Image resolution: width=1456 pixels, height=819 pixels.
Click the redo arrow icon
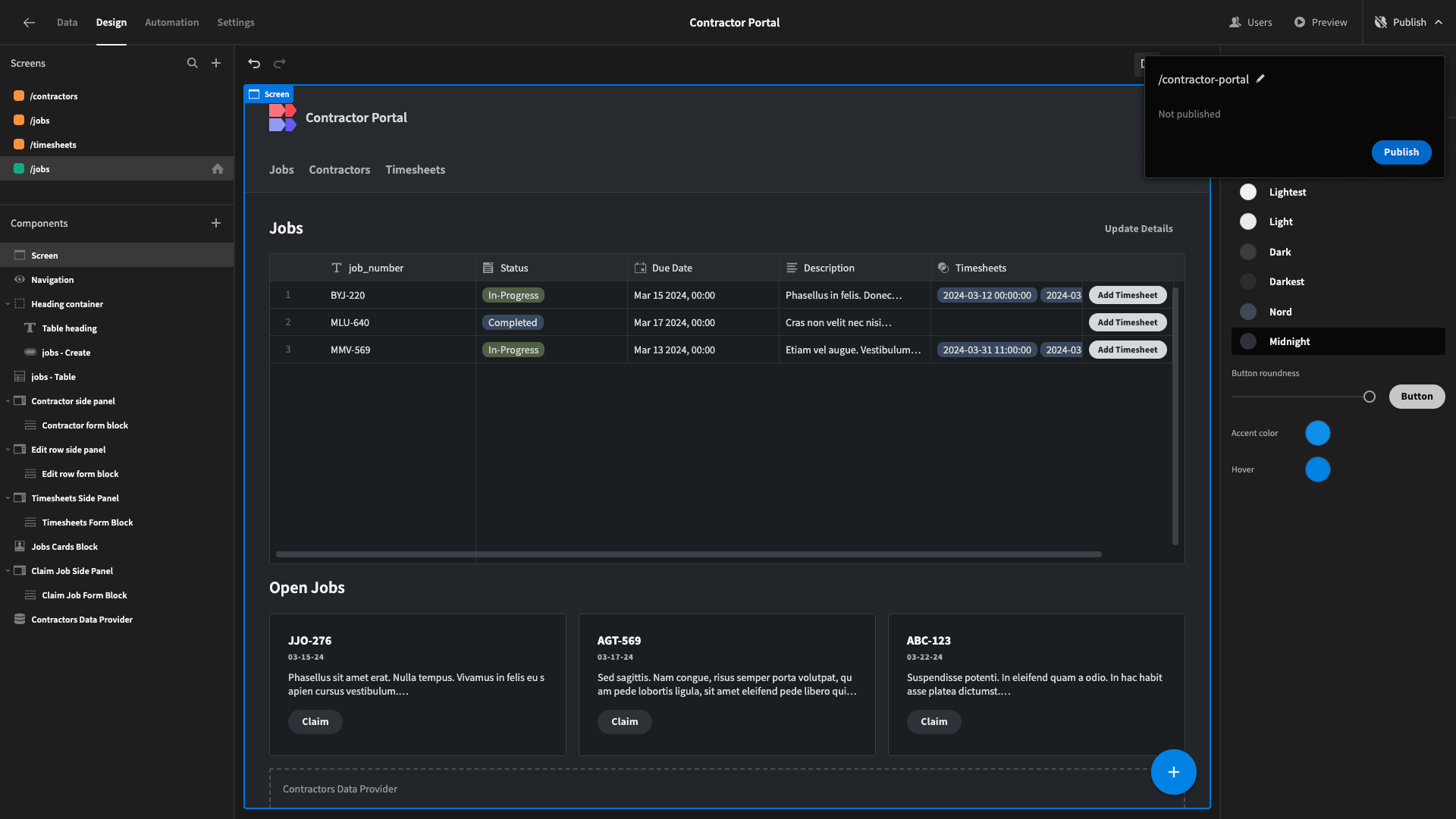pos(280,64)
